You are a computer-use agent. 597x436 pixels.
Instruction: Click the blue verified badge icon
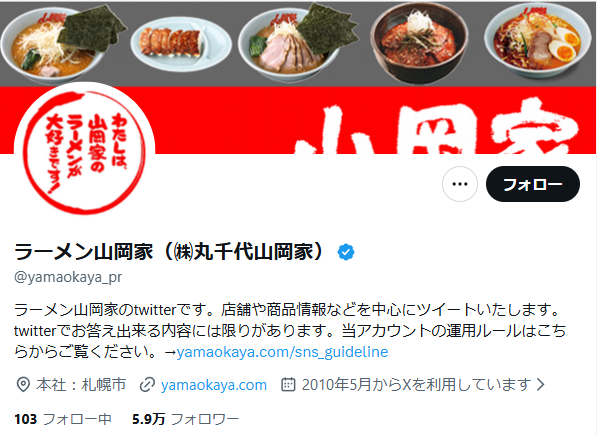pos(346,252)
